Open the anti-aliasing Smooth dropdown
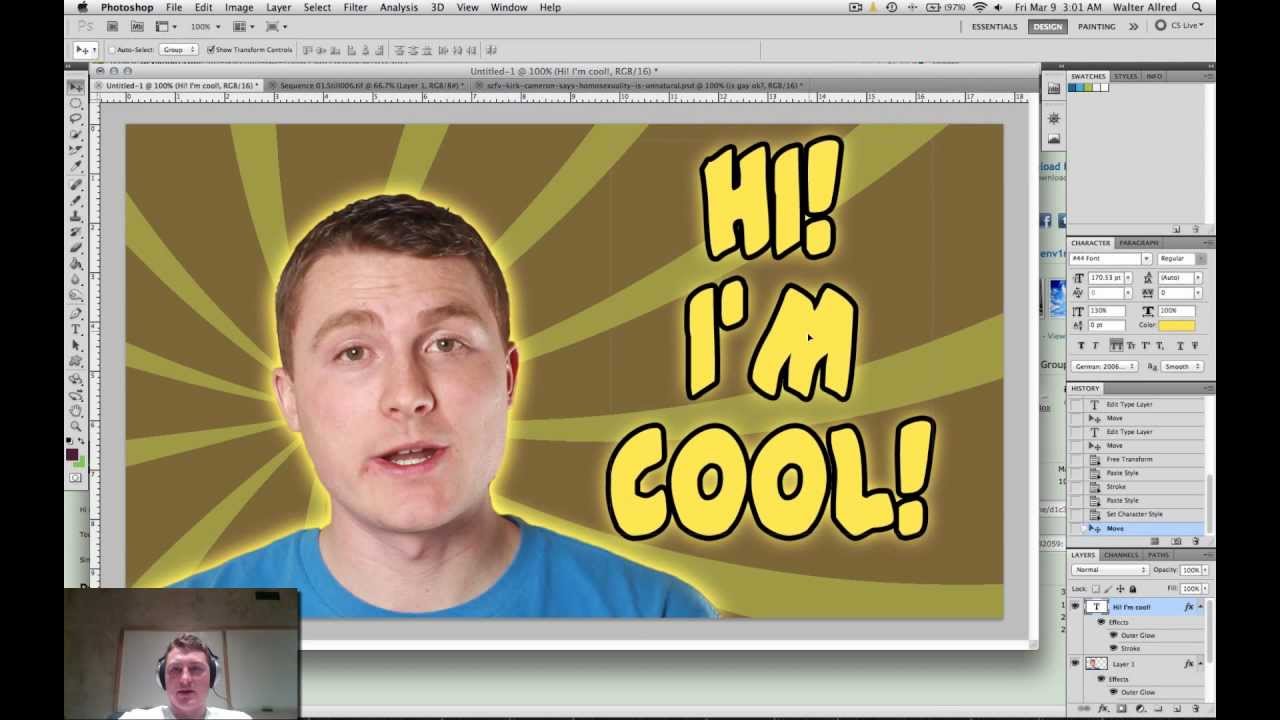The height and width of the screenshot is (720, 1280). (x=1183, y=367)
